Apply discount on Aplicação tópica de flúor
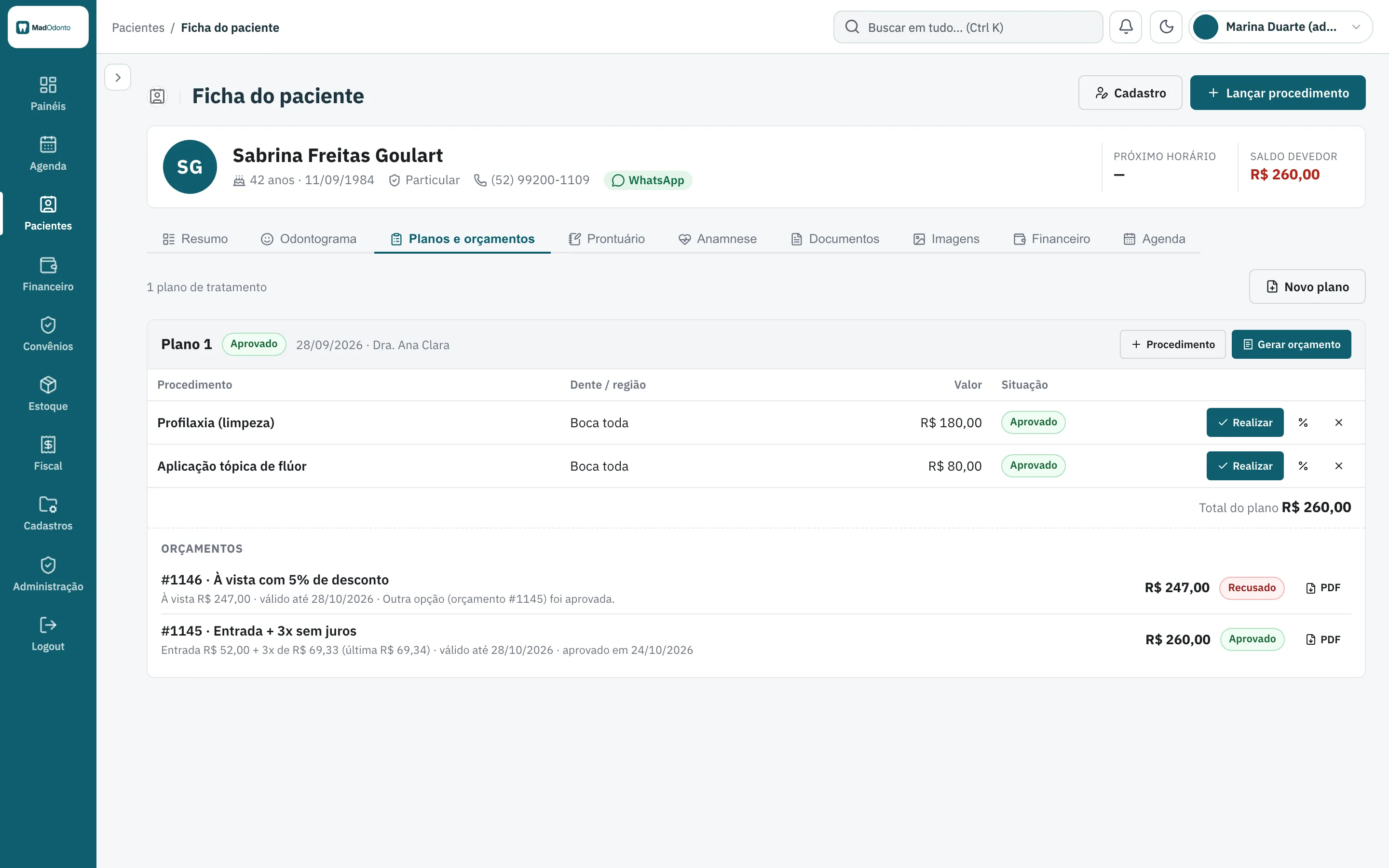1389x868 pixels. (x=1303, y=466)
